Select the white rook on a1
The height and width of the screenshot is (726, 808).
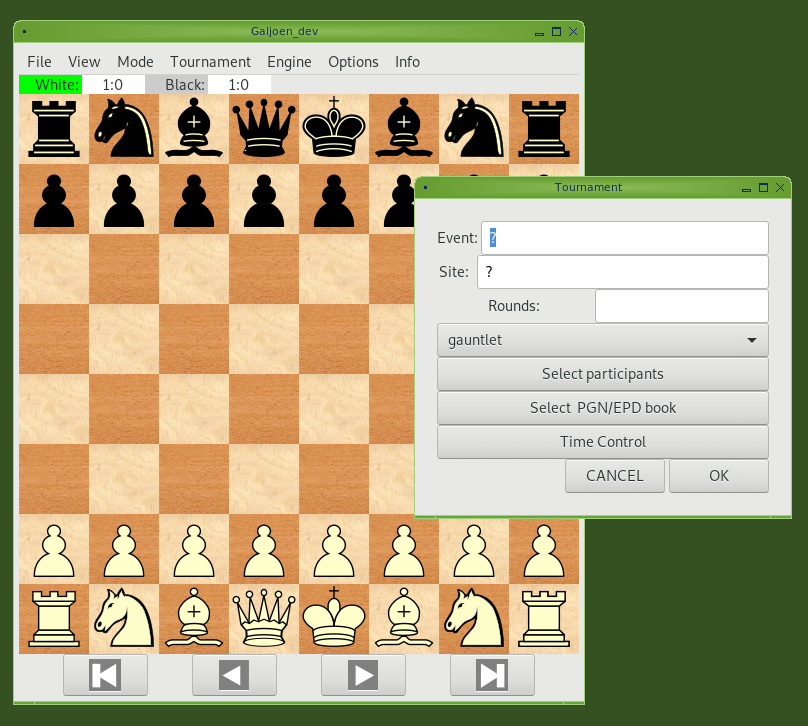tap(54, 619)
